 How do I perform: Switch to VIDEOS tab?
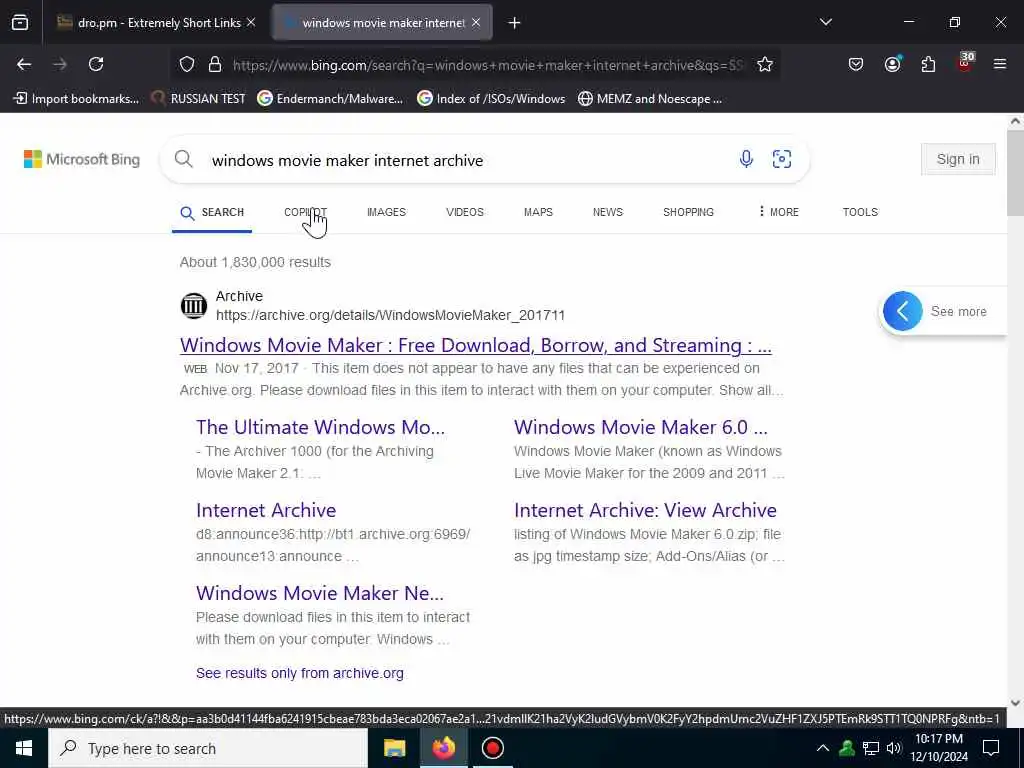tap(464, 212)
